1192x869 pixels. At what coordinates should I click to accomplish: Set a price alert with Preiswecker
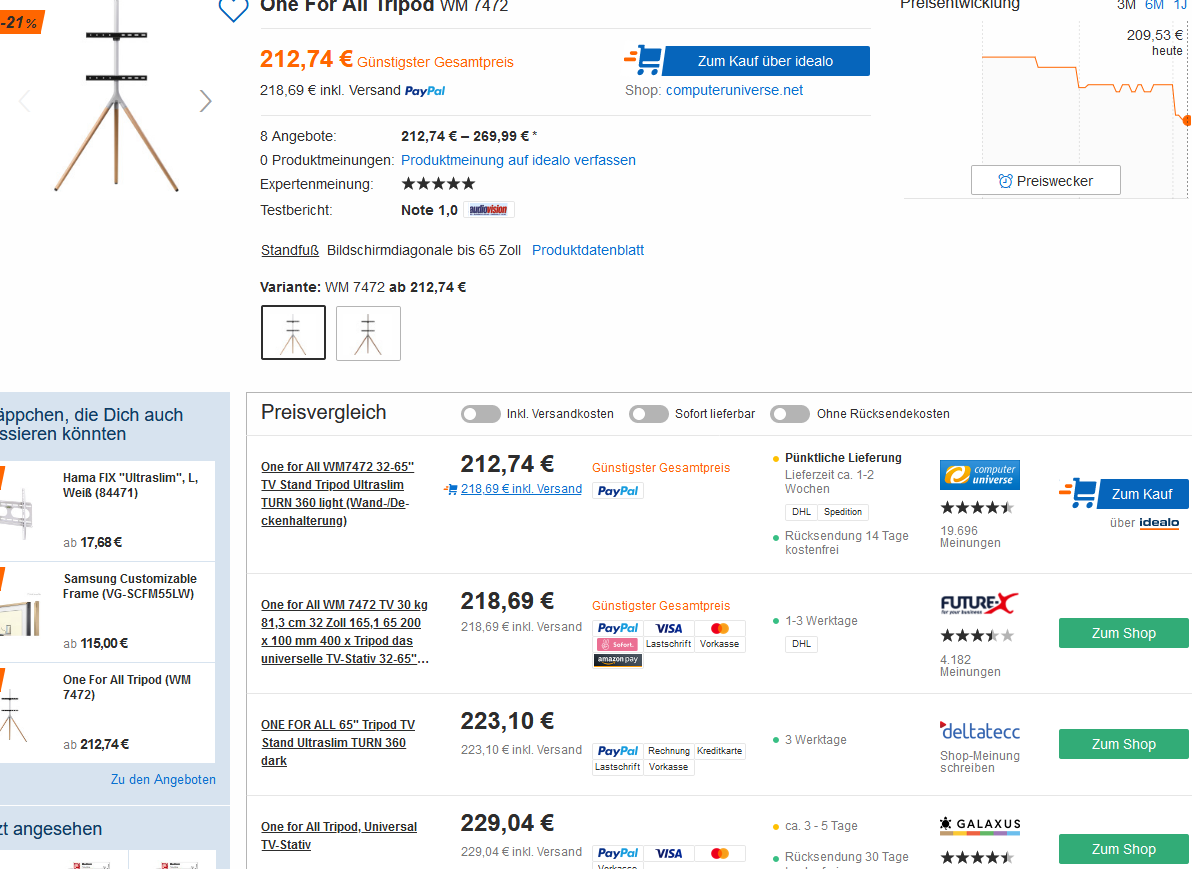click(1045, 181)
